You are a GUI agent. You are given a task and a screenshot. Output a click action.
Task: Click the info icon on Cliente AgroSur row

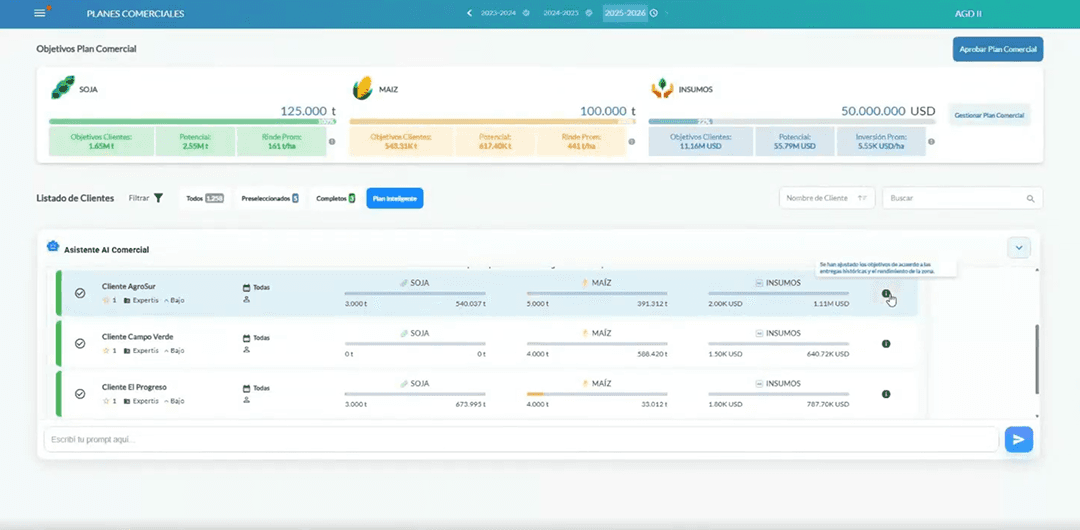coord(886,294)
